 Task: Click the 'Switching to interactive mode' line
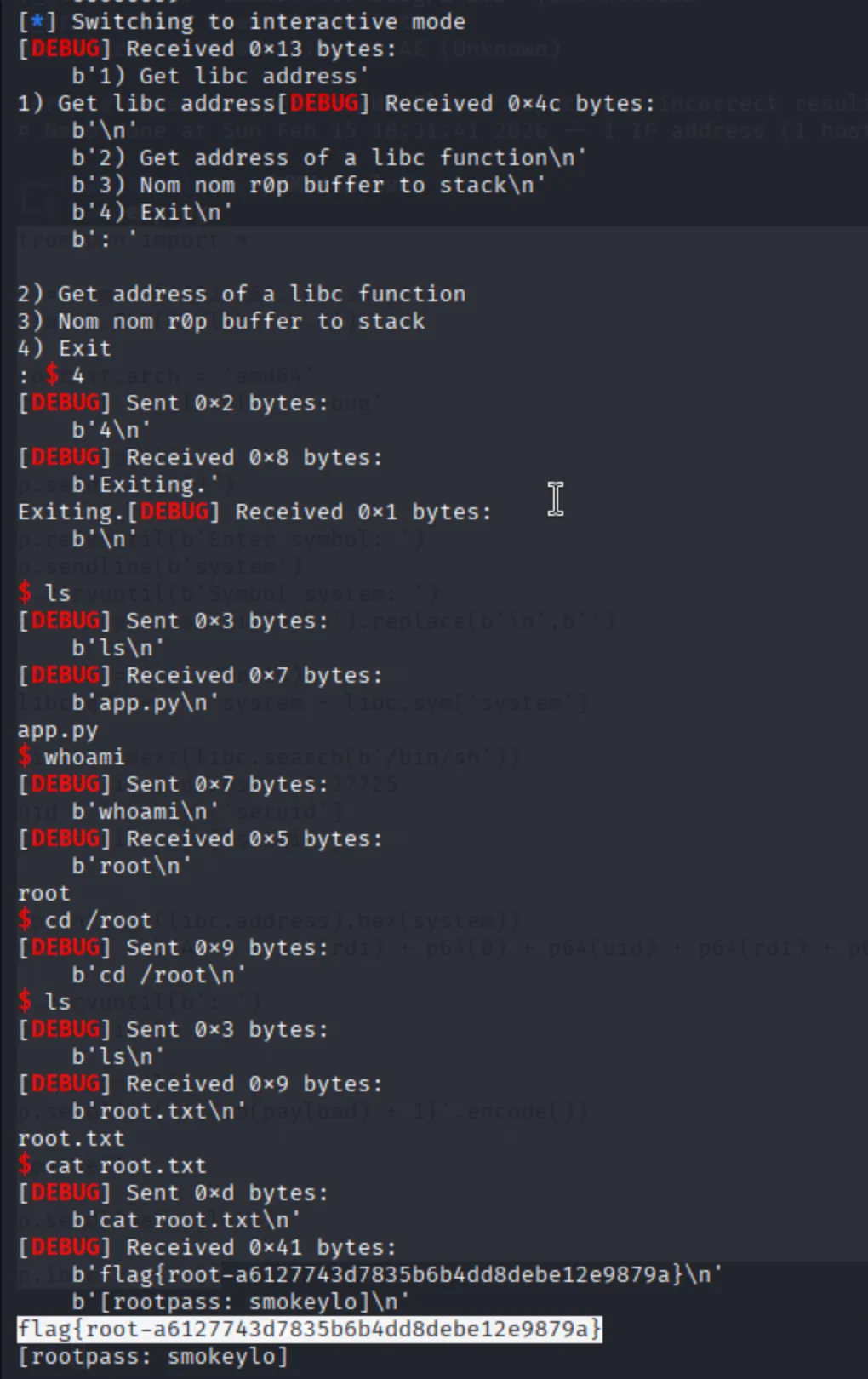click(x=268, y=21)
